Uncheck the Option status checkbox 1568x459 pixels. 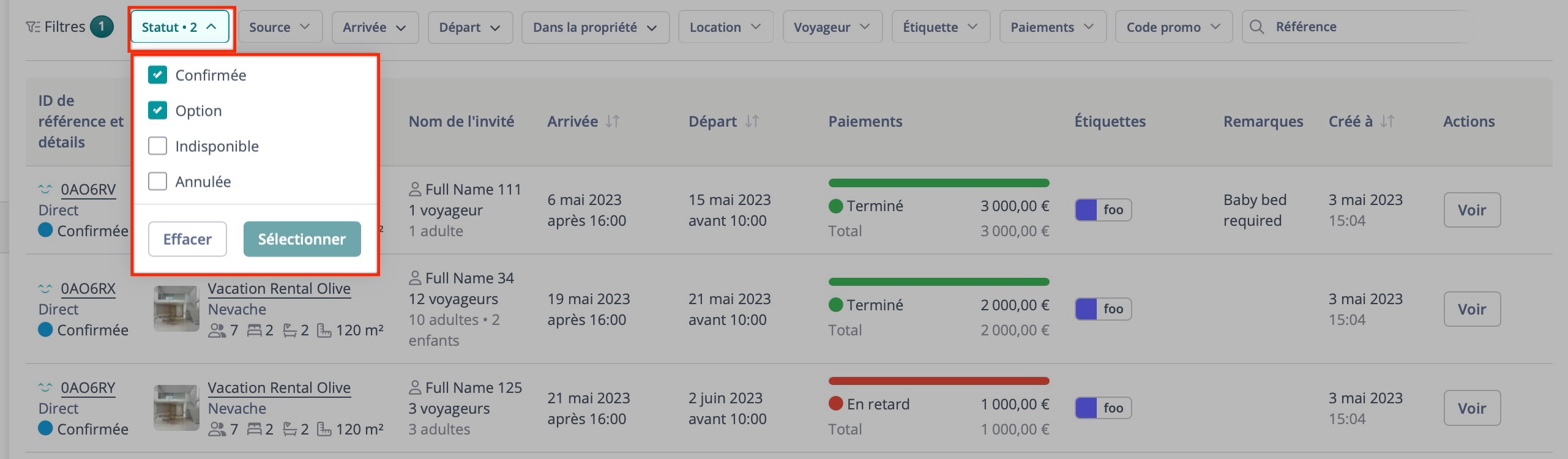tap(158, 110)
